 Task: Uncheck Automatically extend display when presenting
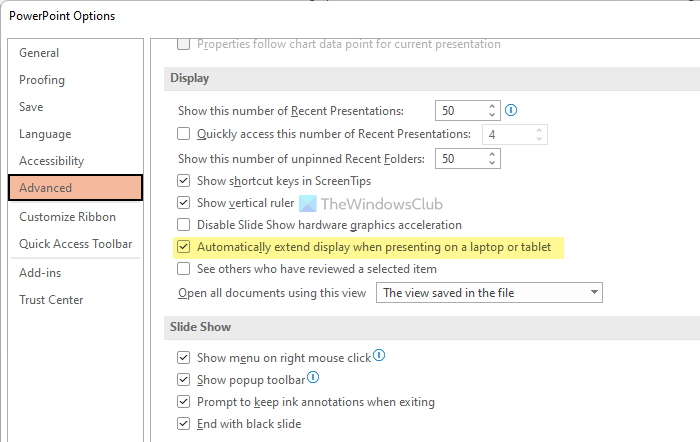tap(184, 246)
